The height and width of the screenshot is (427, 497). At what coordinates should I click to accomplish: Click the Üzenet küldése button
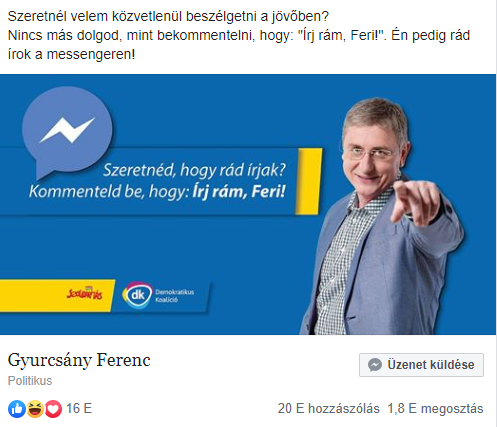421,365
